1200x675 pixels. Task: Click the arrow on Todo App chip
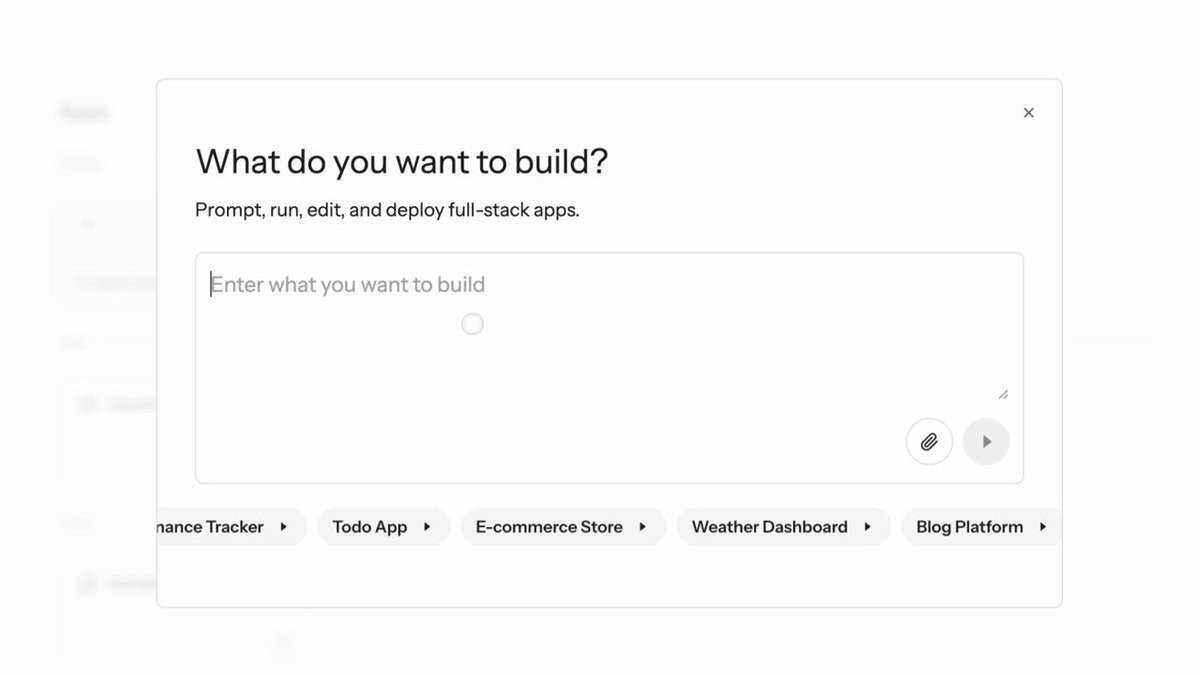point(427,527)
